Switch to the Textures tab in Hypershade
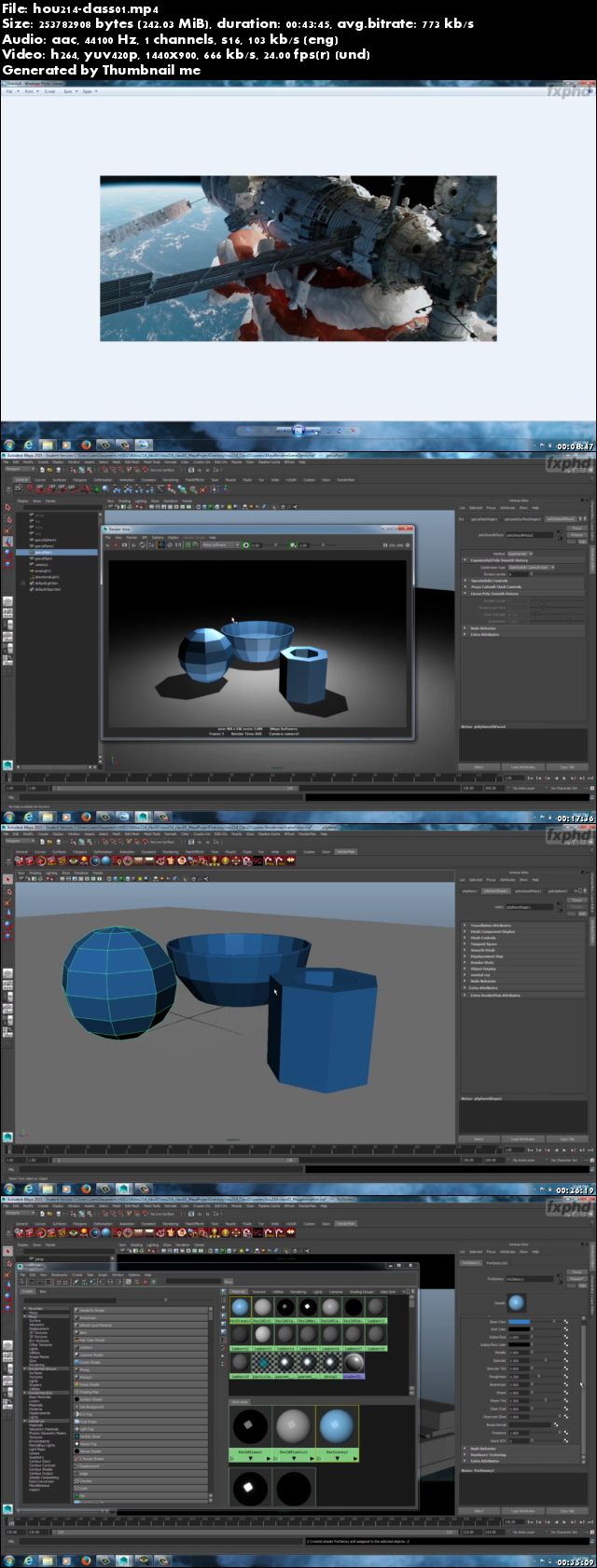The height and width of the screenshot is (1568, 597). point(257,1291)
